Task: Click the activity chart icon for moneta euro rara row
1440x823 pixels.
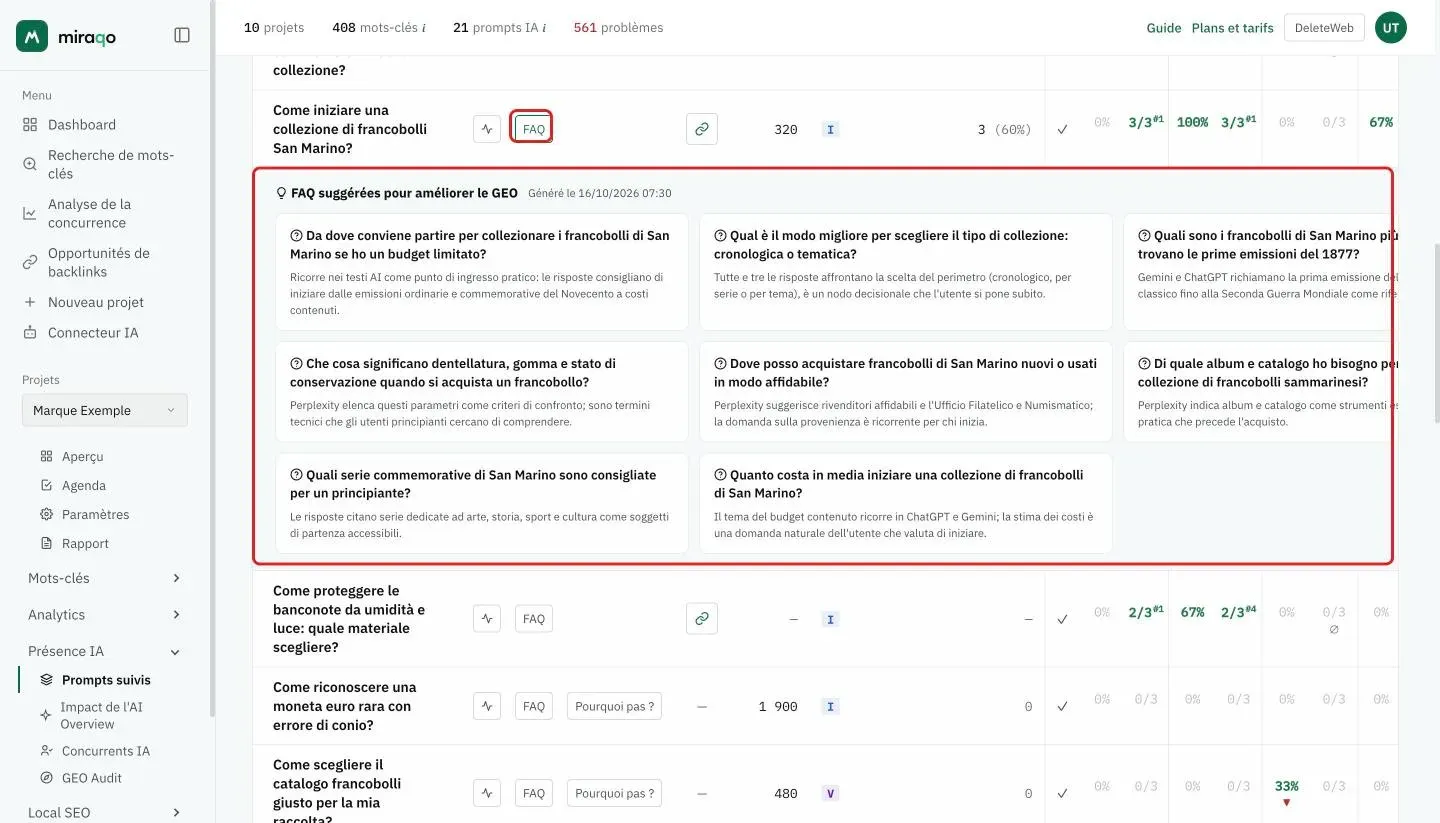Action: click(487, 706)
